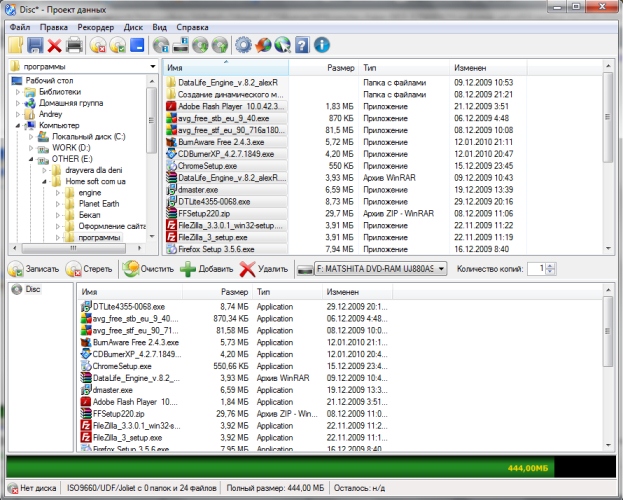
Task: Select the Disc root in the project tree
Action: [x=32, y=291]
